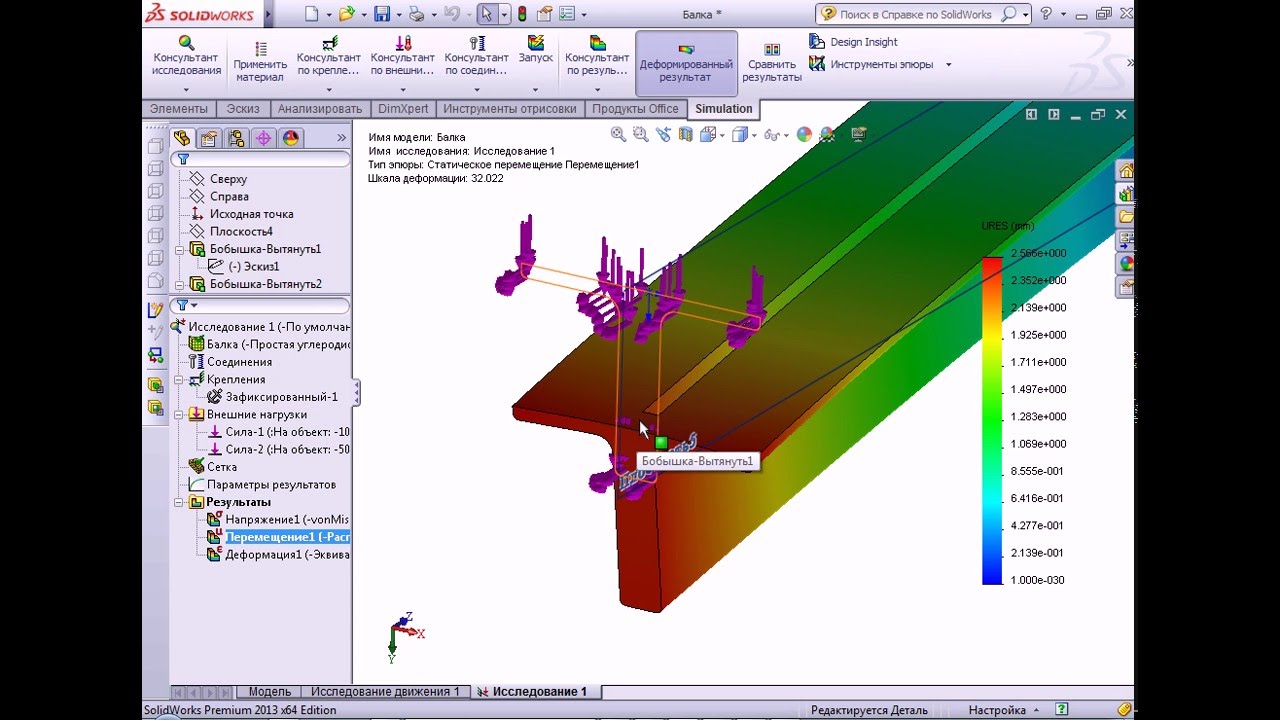Select Зафиксированный-1 fixture
This screenshot has height=720, width=1280.
[x=281, y=397]
